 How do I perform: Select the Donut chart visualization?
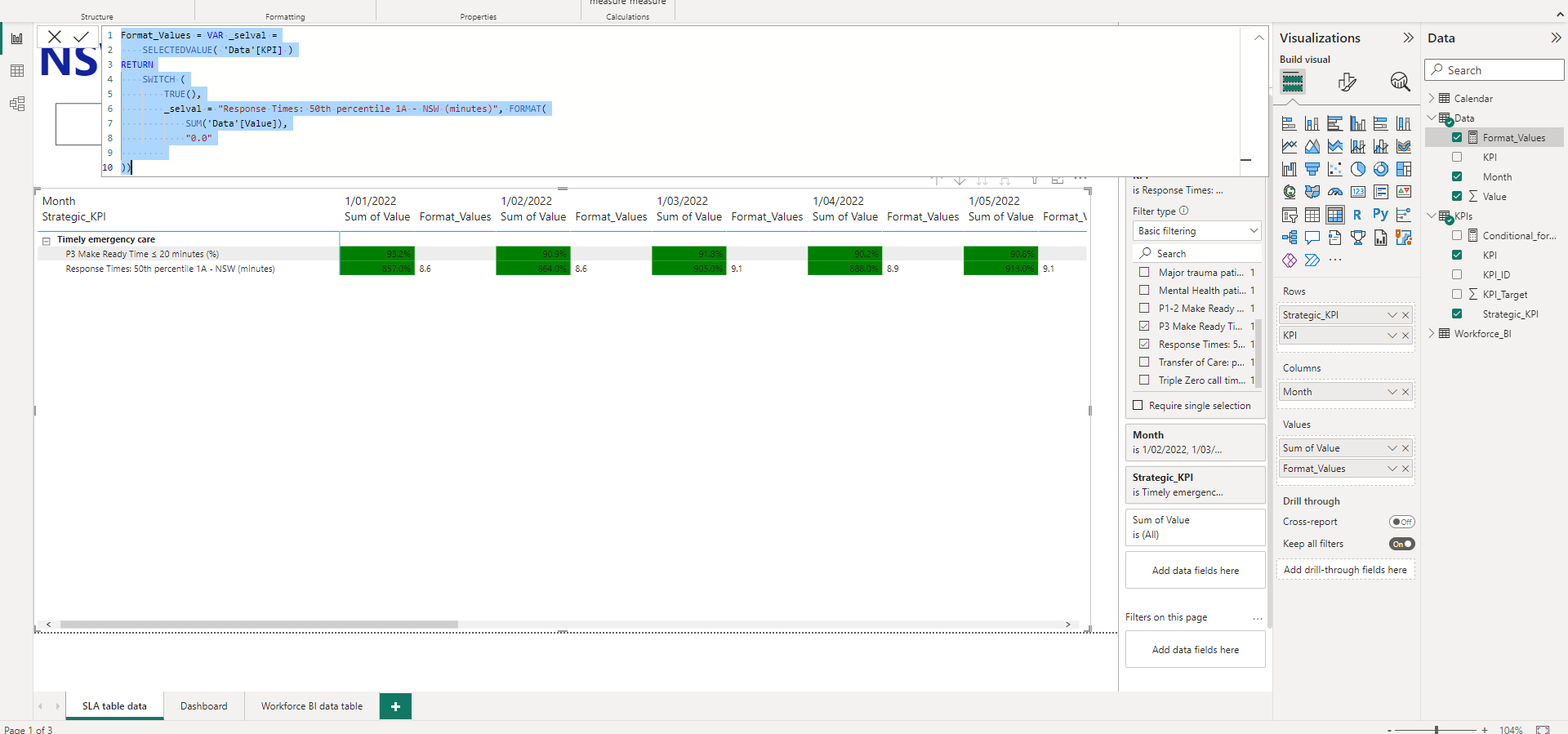[x=1381, y=169]
